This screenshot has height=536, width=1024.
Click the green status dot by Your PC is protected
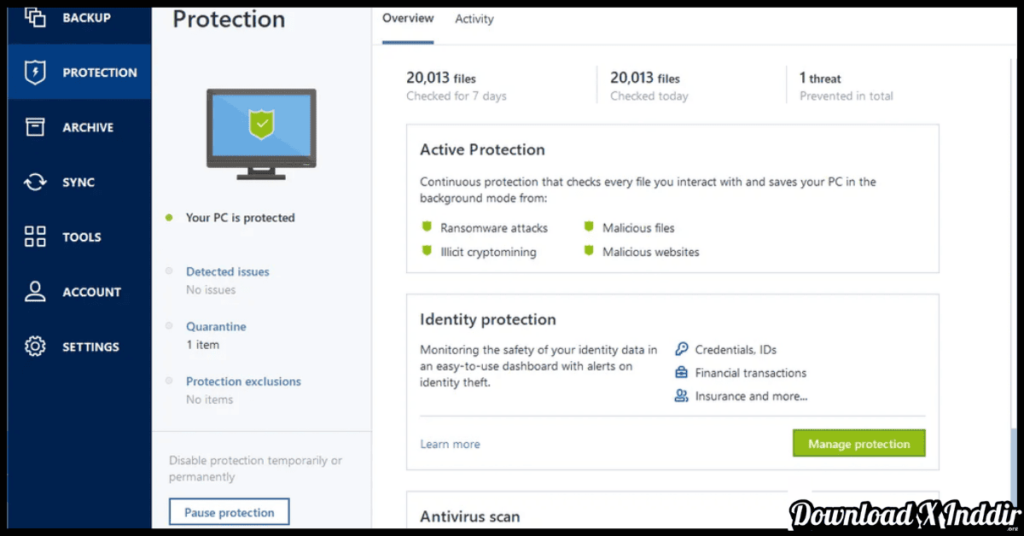169,217
